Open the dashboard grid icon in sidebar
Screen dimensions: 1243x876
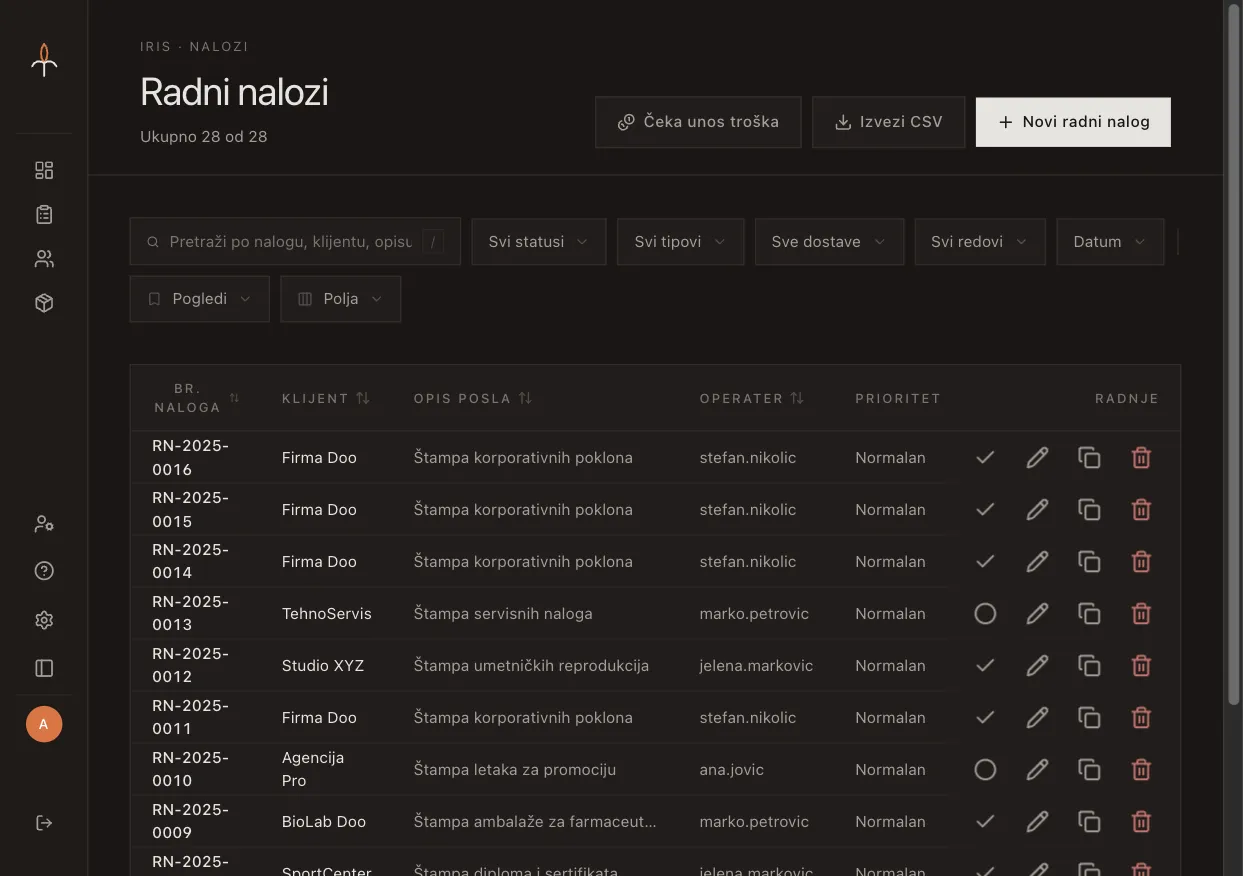44,170
